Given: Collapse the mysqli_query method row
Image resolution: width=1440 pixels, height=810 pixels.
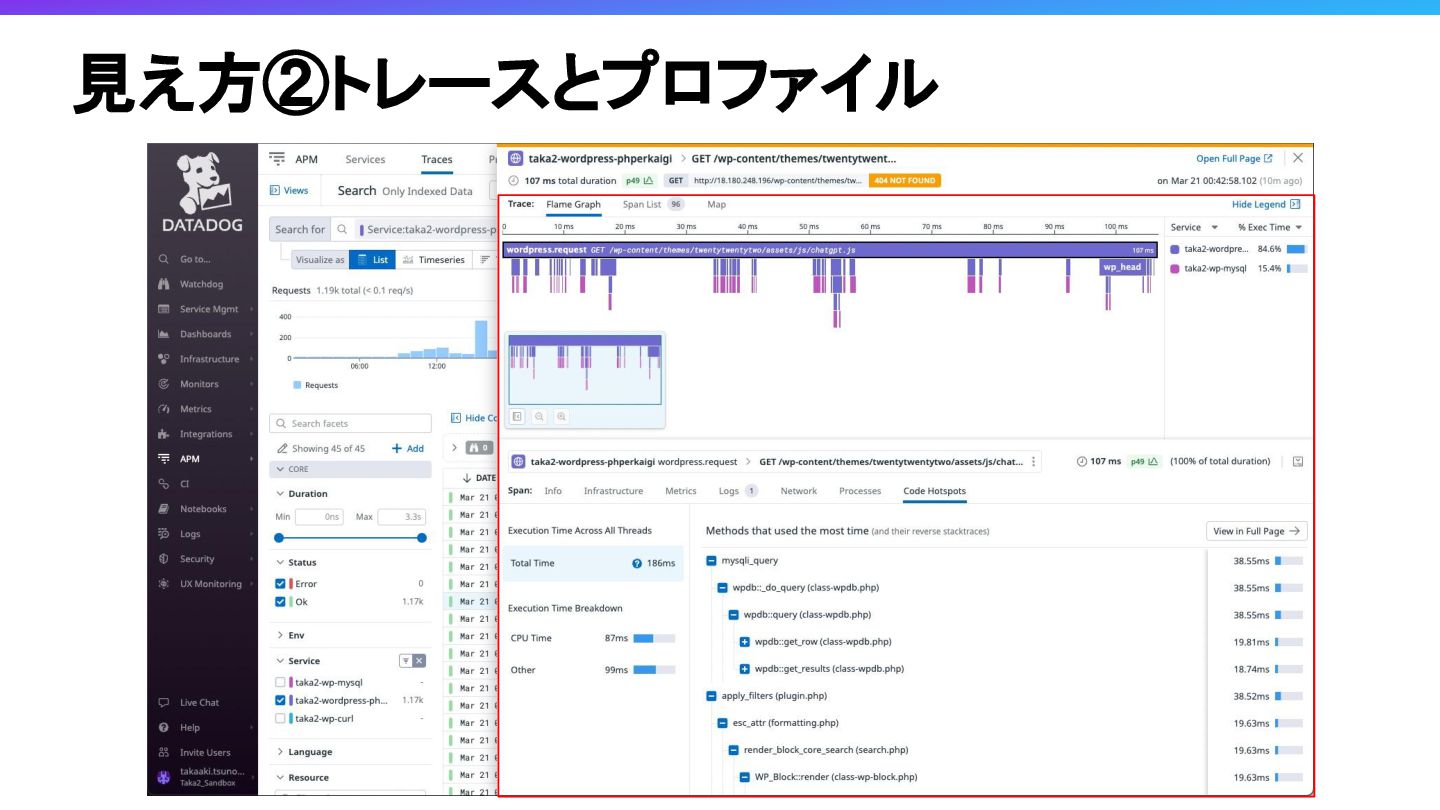Looking at the screenshot, I should click(712, 561).
